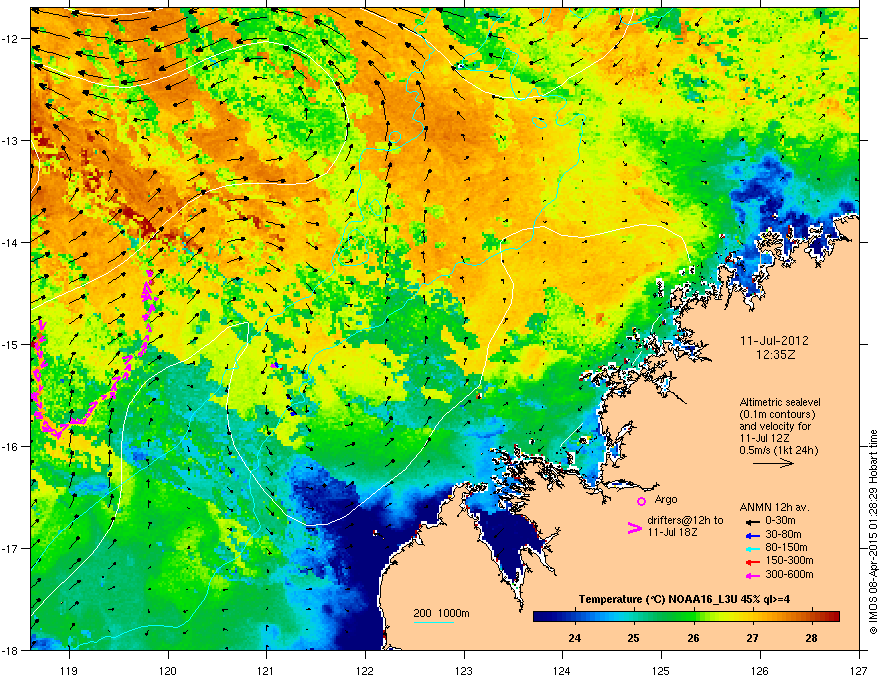This screenshot has height=680, width=880.
Task: Click longitude axis label 122
Action: click(x=365, y=670)
